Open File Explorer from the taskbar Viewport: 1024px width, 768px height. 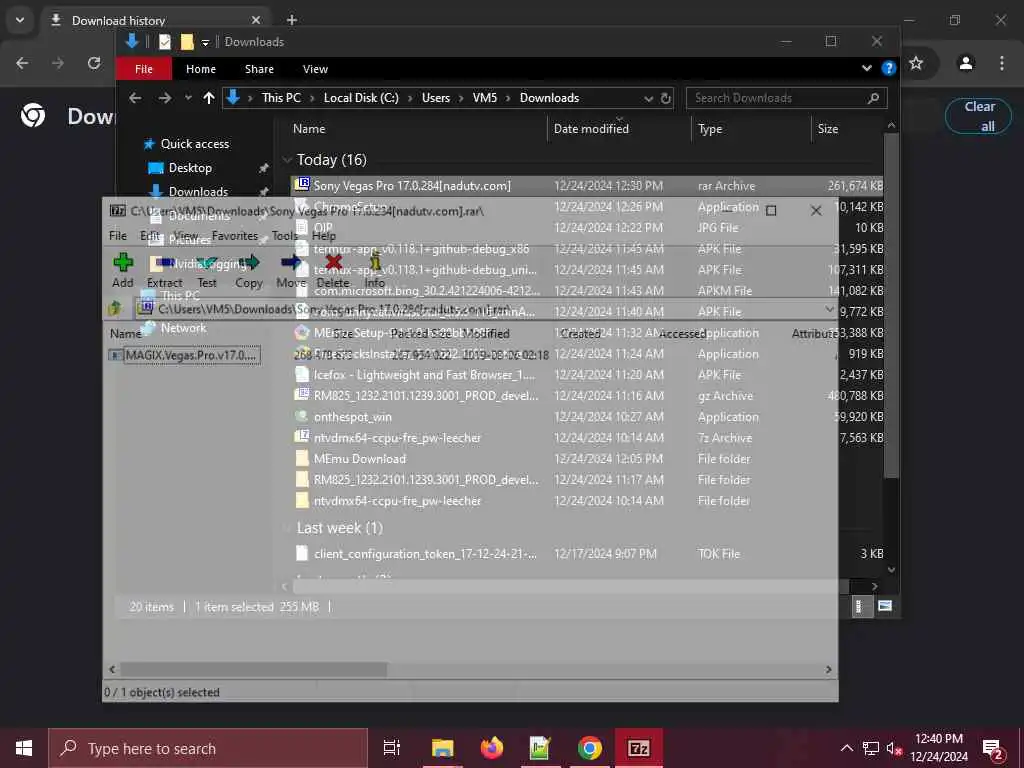pos(443,748)
